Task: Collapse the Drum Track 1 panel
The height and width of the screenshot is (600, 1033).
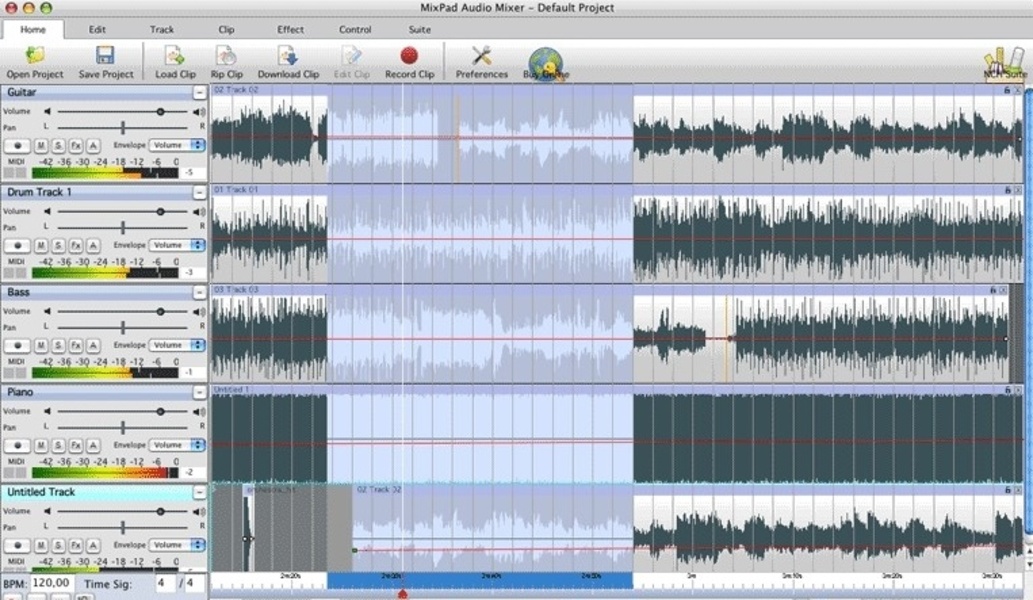Action: (200, 192)
